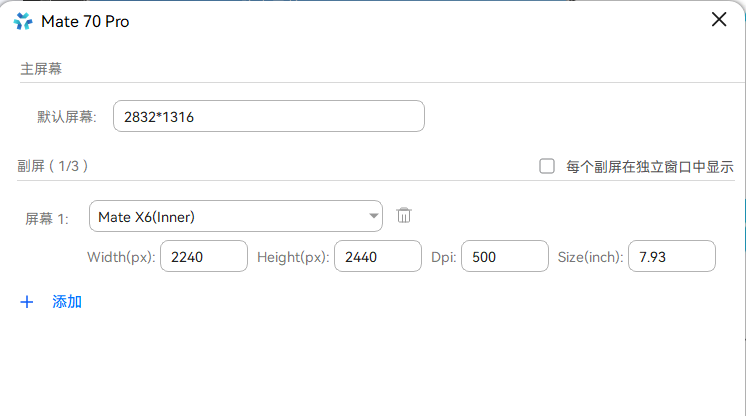The height and width of the screenshot is (416, 746).
Task: Click the 屏幕 1 label
Action: click(46, 217)
